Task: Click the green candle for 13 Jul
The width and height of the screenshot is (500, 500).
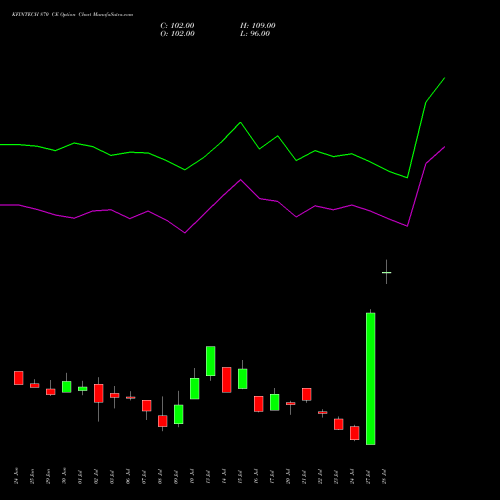Action: 211,362
